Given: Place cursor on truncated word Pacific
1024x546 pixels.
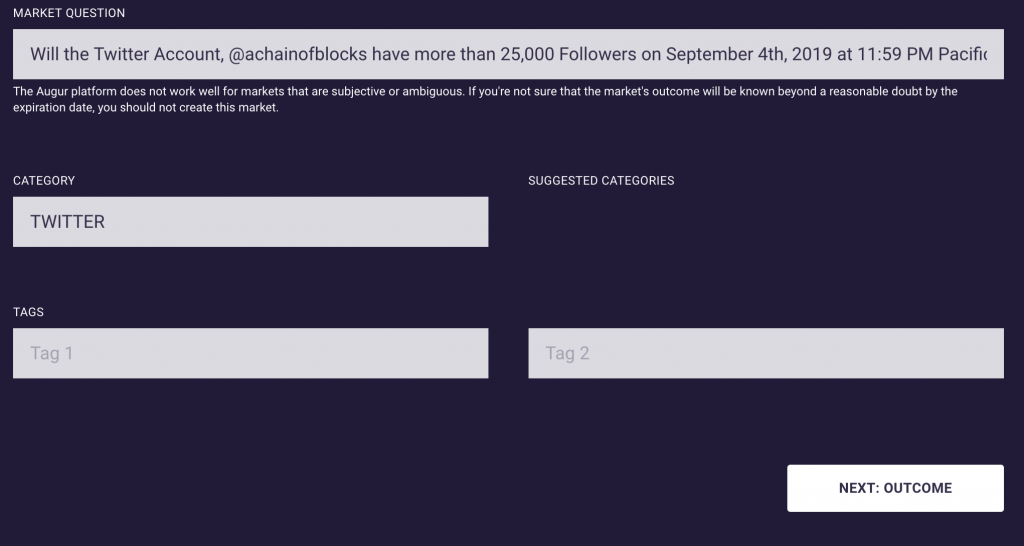Looking at the screenshot, I should [963, 54].
